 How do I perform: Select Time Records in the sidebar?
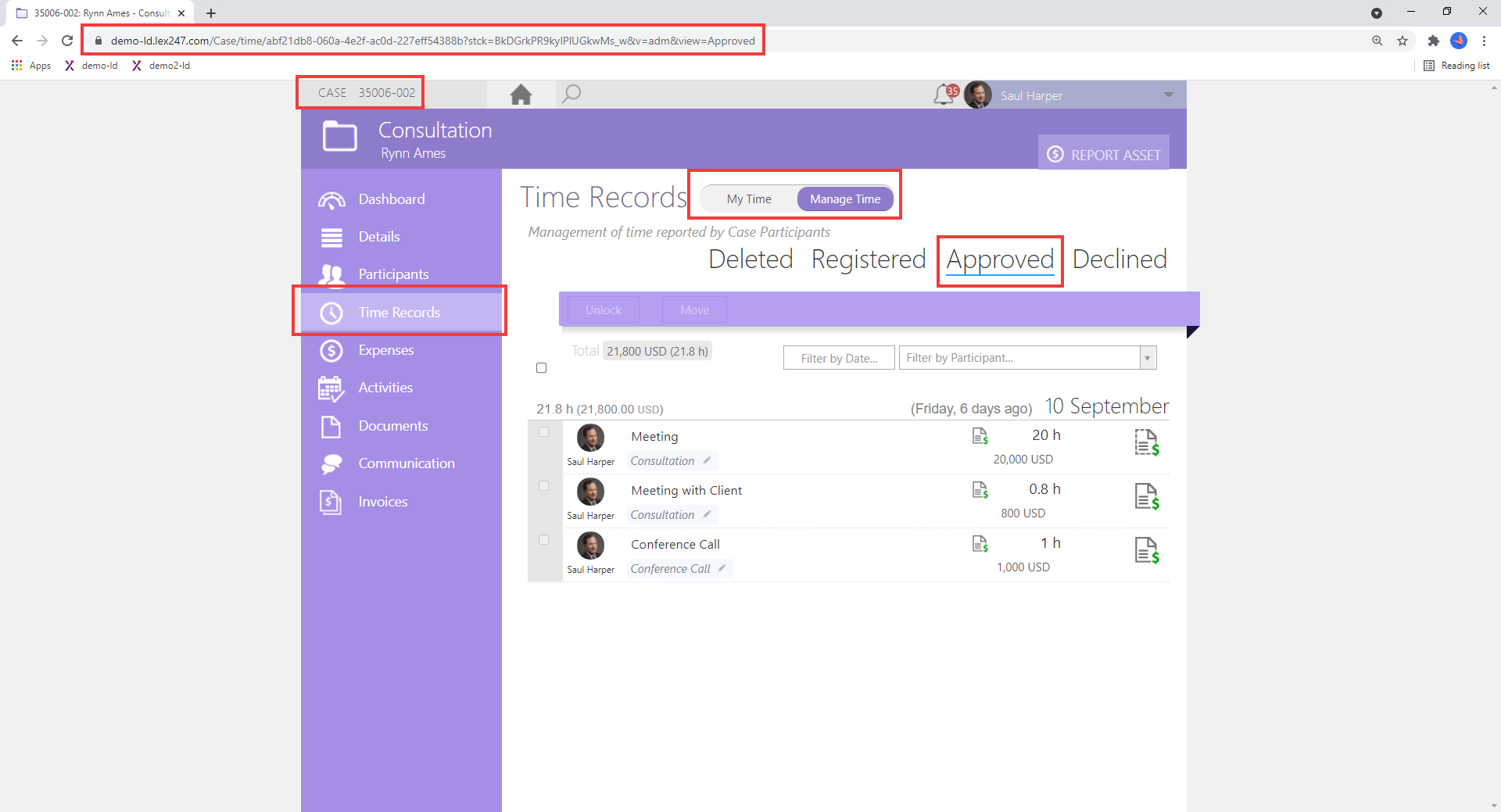pos(401,313)
